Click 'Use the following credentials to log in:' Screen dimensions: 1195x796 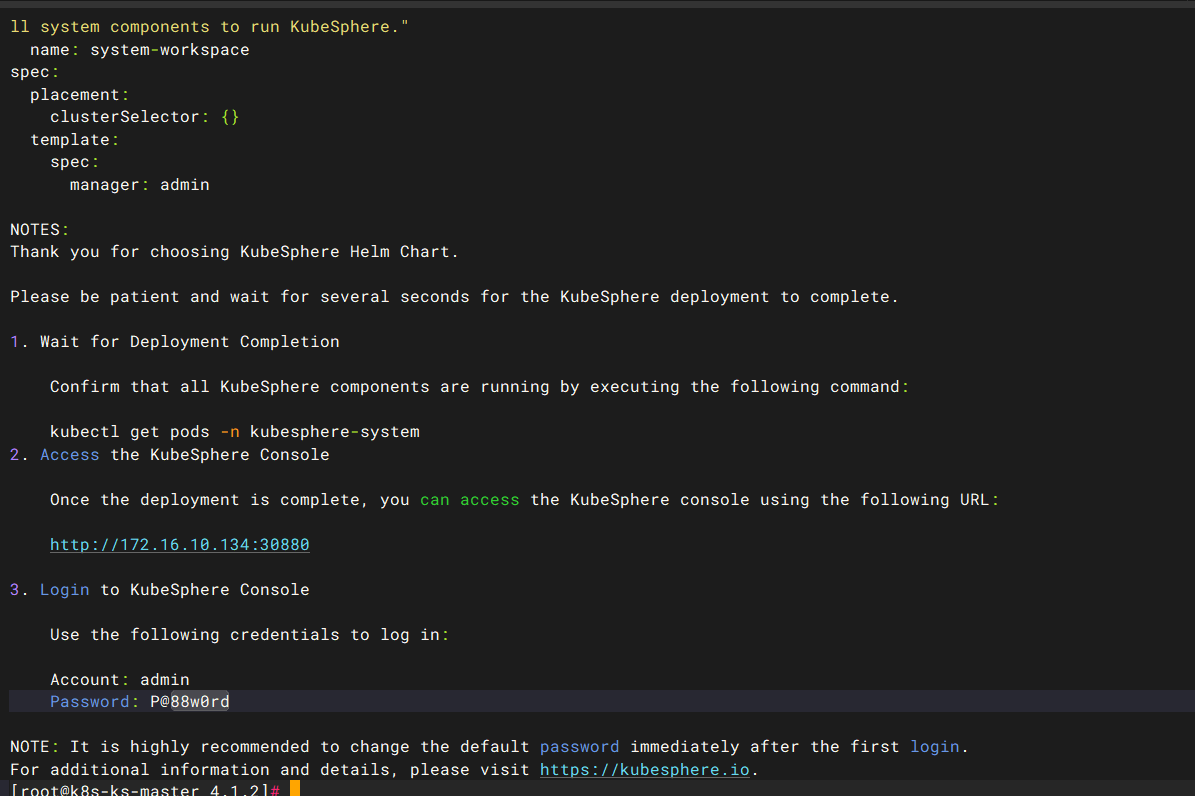pyautogui.click(x=249, y=634)
